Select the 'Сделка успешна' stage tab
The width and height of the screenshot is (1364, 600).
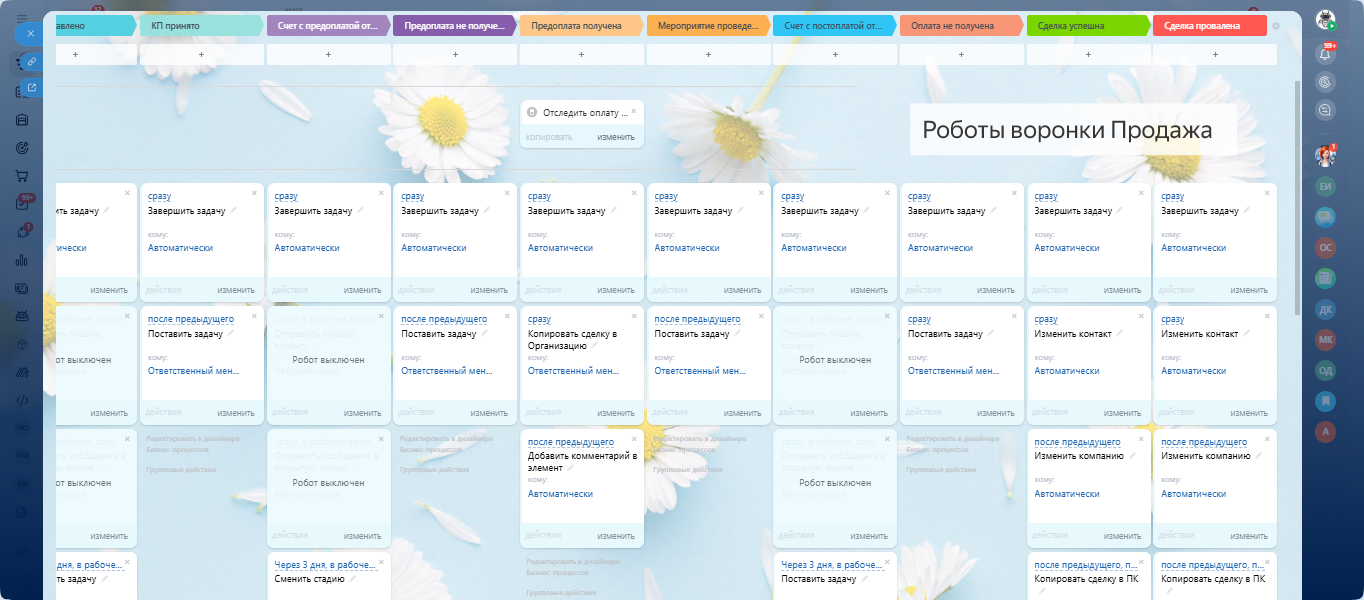[x=1088, y=26]
